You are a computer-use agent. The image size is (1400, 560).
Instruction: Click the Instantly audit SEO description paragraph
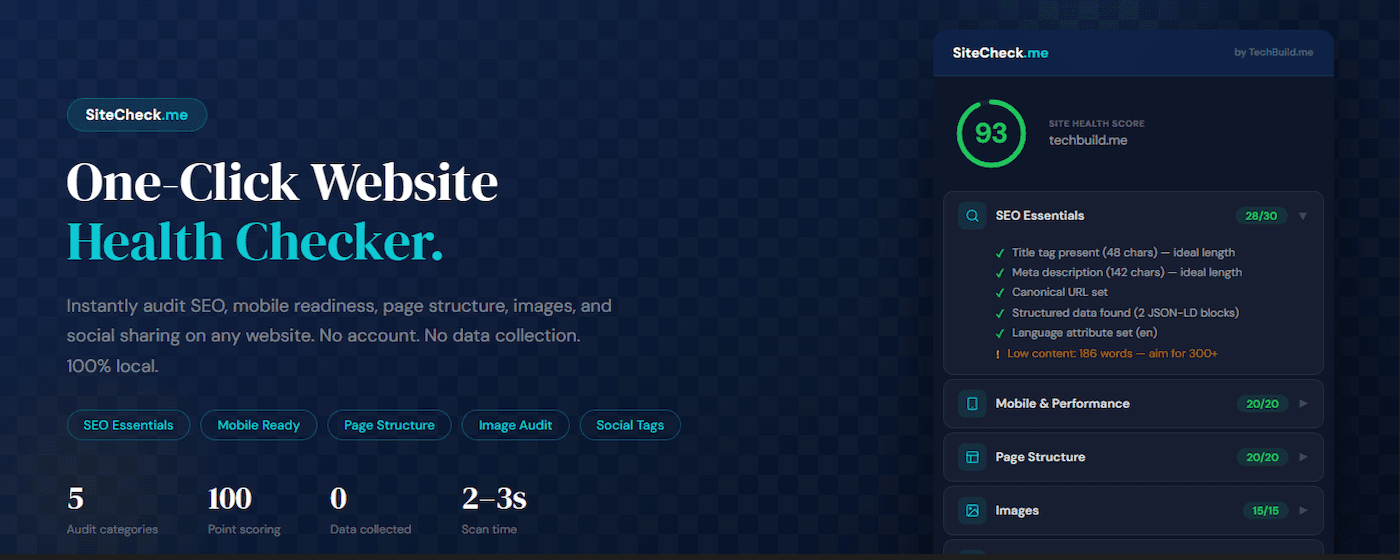pos(339,336)
